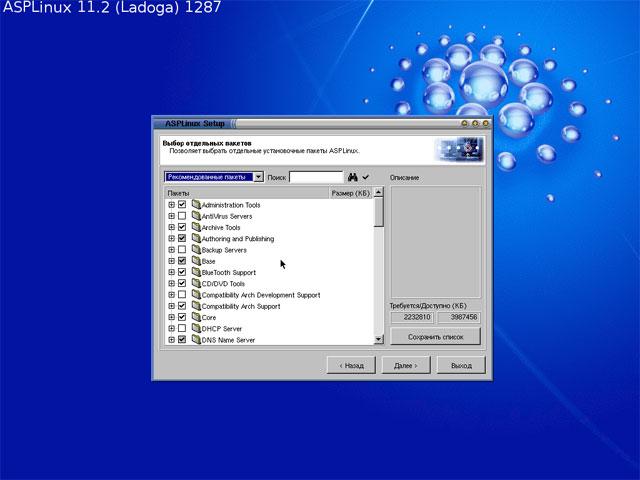Expand the DNS Name Server tree node

point(171,340)
